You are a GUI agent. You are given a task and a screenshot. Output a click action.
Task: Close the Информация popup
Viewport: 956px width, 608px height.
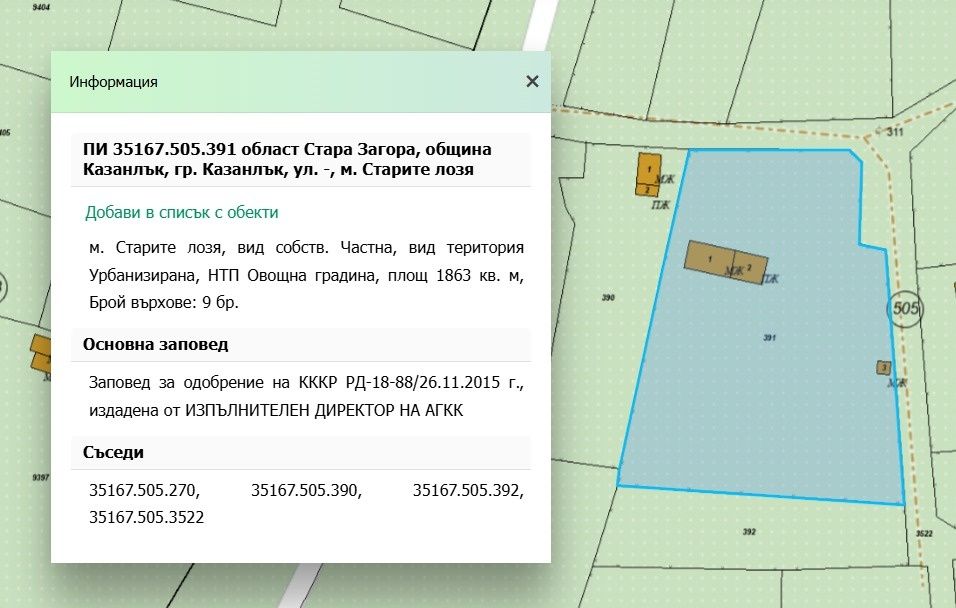[532, 81]
